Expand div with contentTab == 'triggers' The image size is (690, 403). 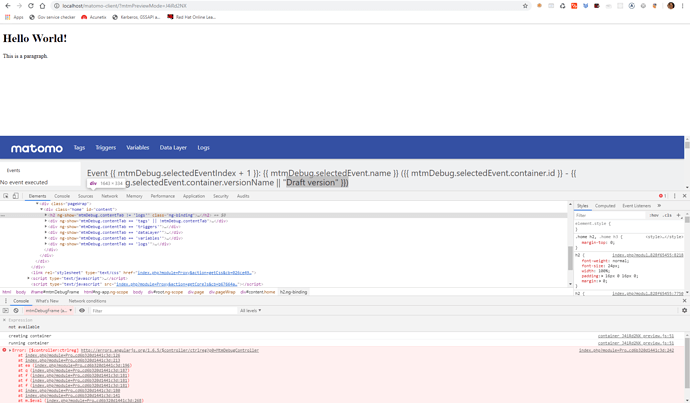click(46, 227)
